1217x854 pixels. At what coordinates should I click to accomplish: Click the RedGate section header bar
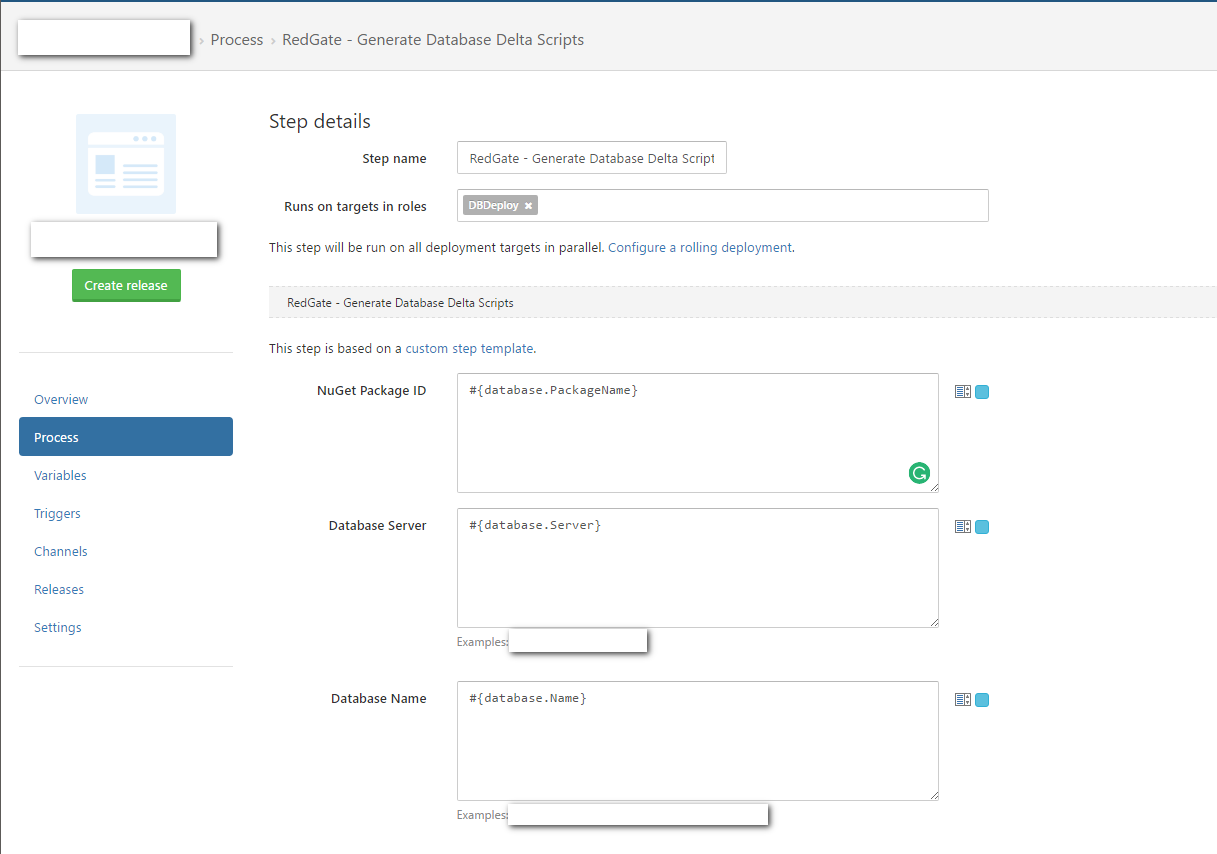[743, 302]
